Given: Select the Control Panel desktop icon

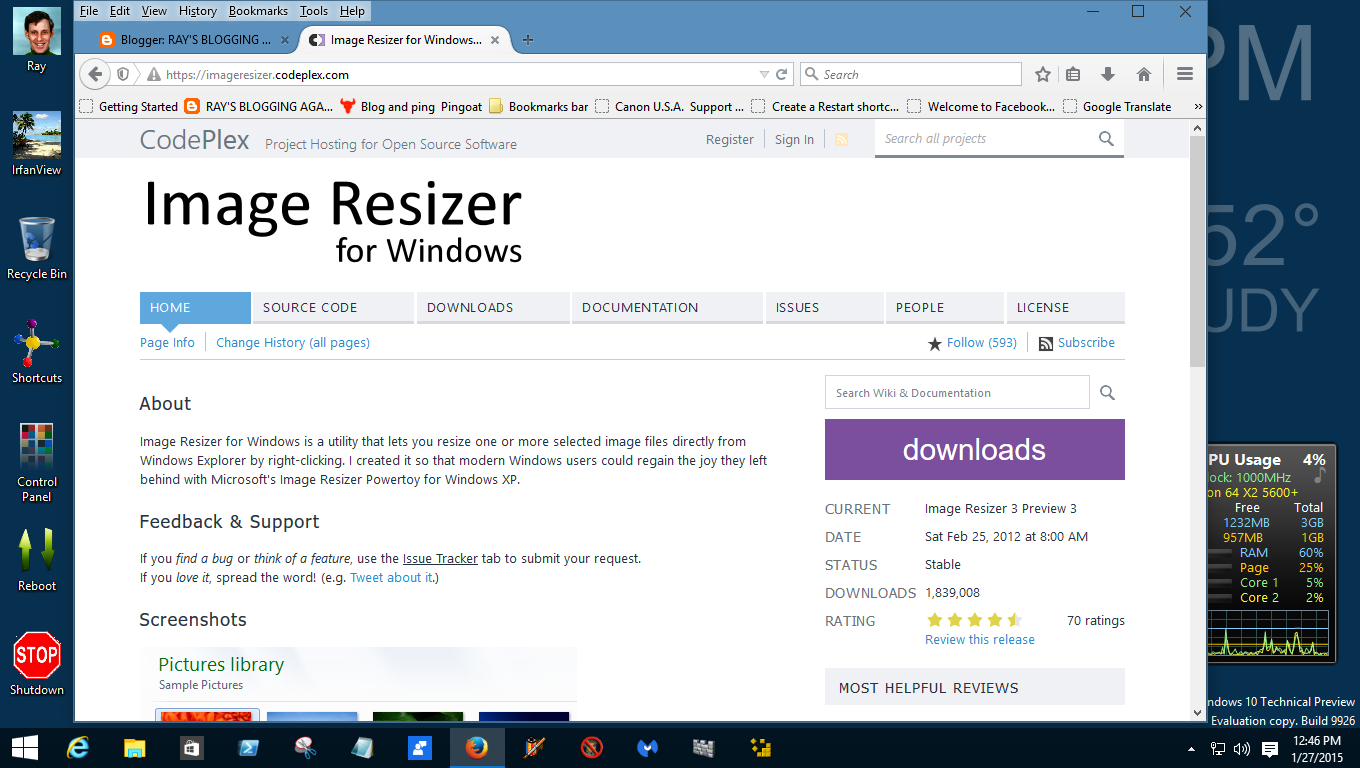Looking at the screenshot, I should pos(37,462).
